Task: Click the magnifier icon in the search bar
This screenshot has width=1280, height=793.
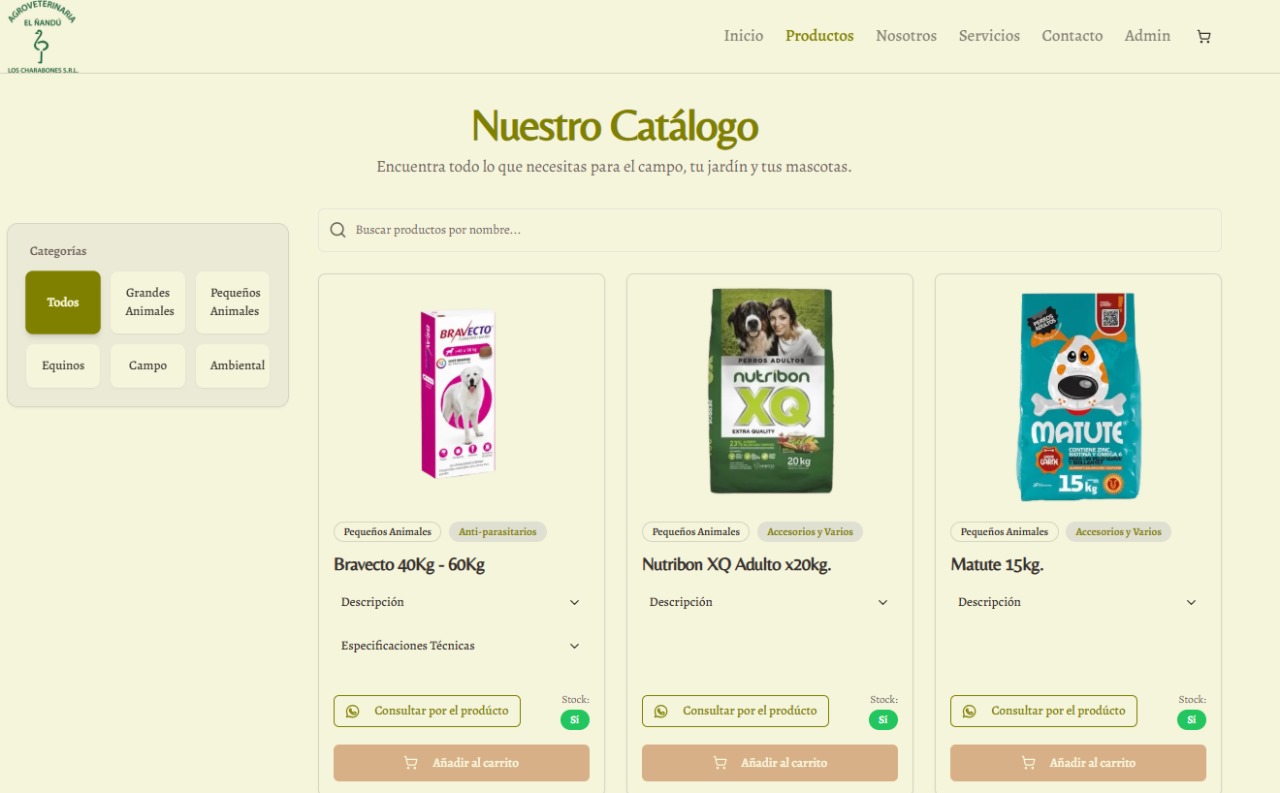Action: (x=337, y=229)
